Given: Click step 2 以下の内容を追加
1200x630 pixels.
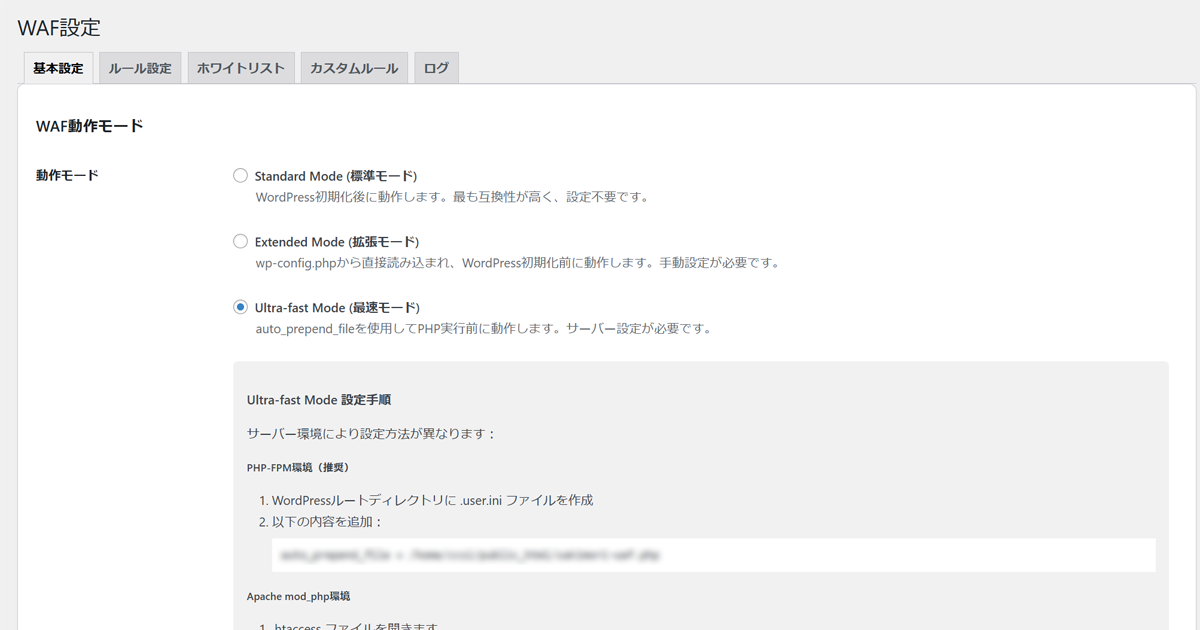Looking at the screenshot, I should tap(320, 521).
